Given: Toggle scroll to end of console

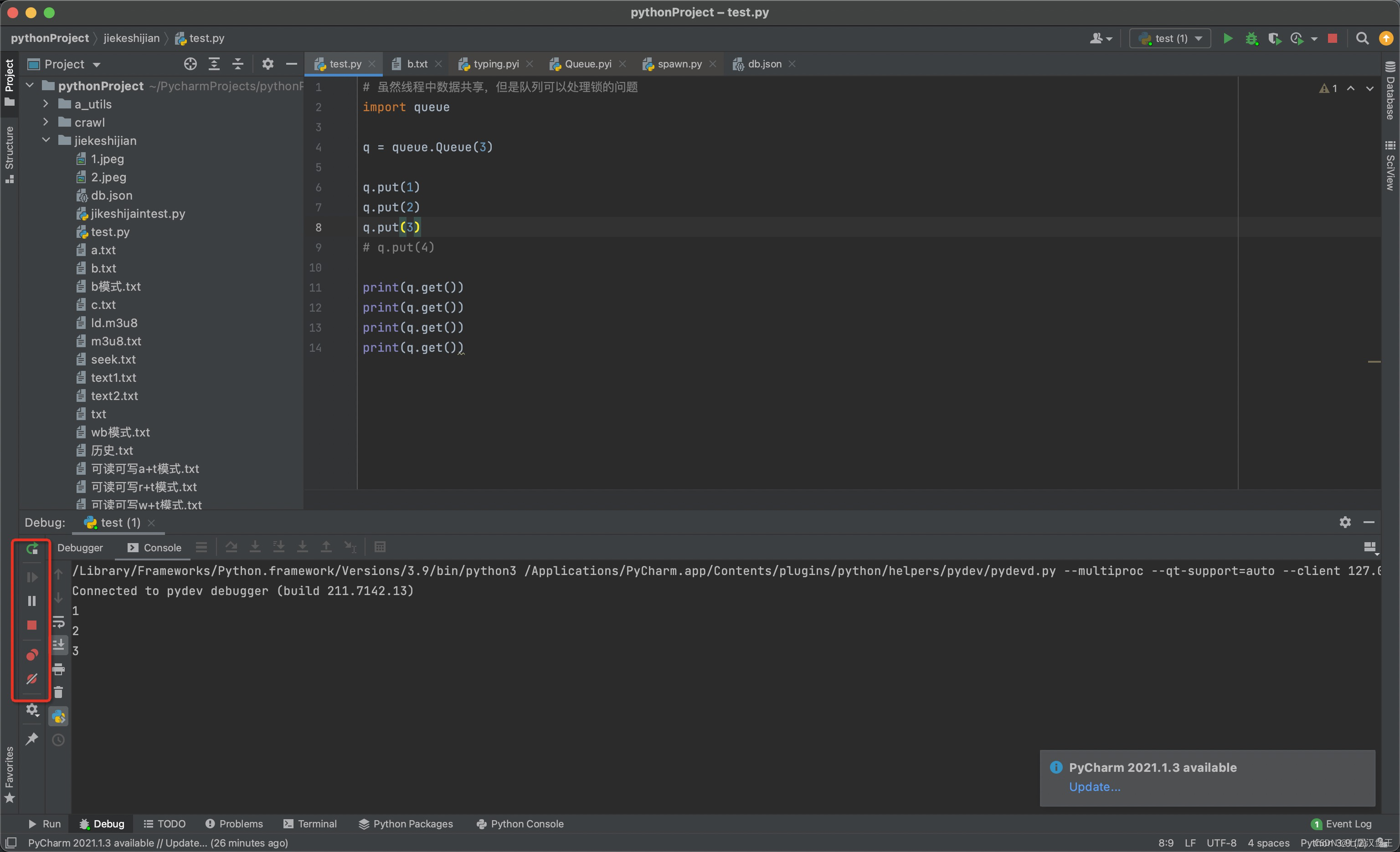Looking at the screenshot, I should pyautogui.click(x=58, y=645).
